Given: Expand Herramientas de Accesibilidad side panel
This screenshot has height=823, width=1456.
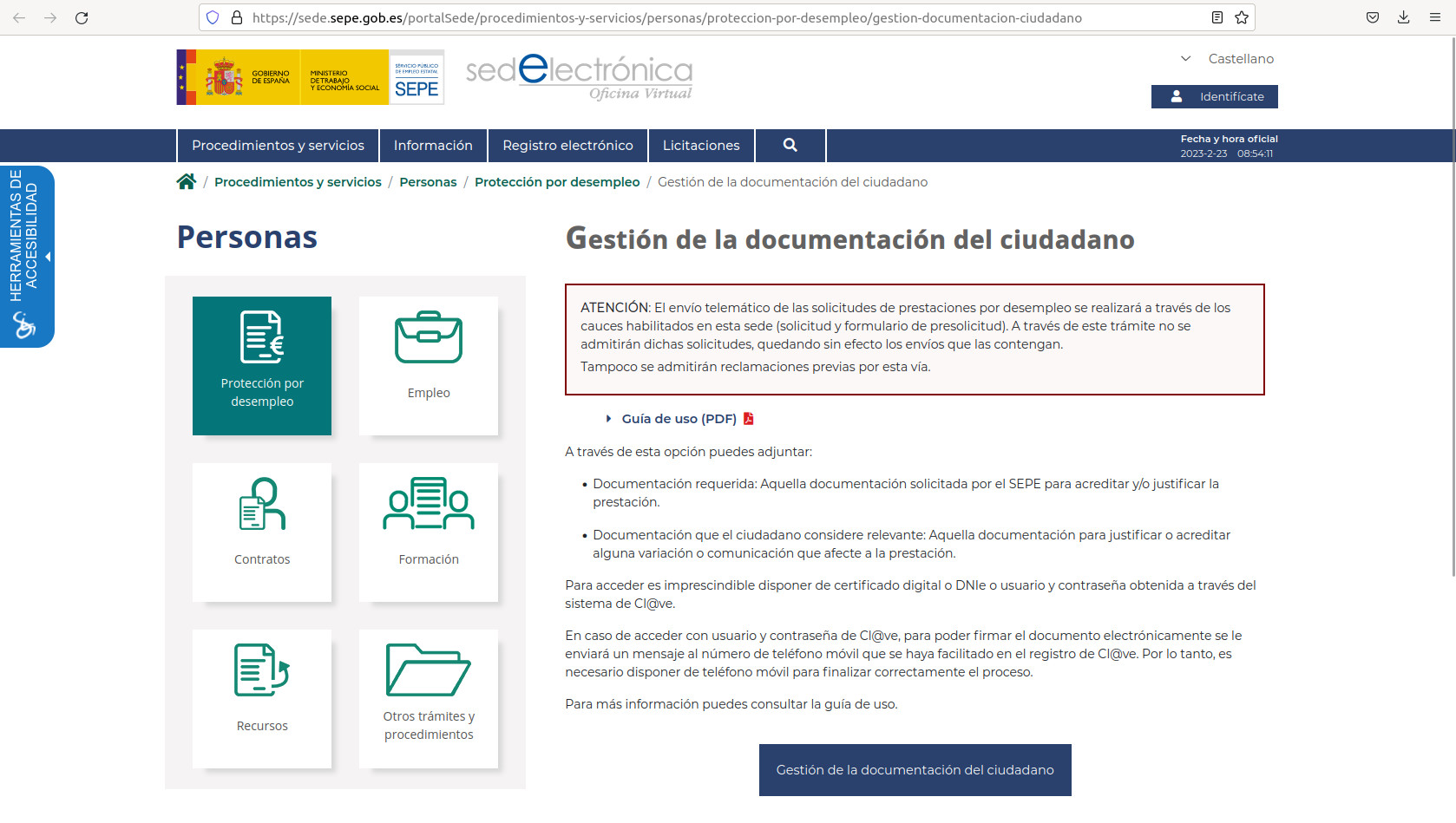Looking at the screenshot, I should coord(27,256).
